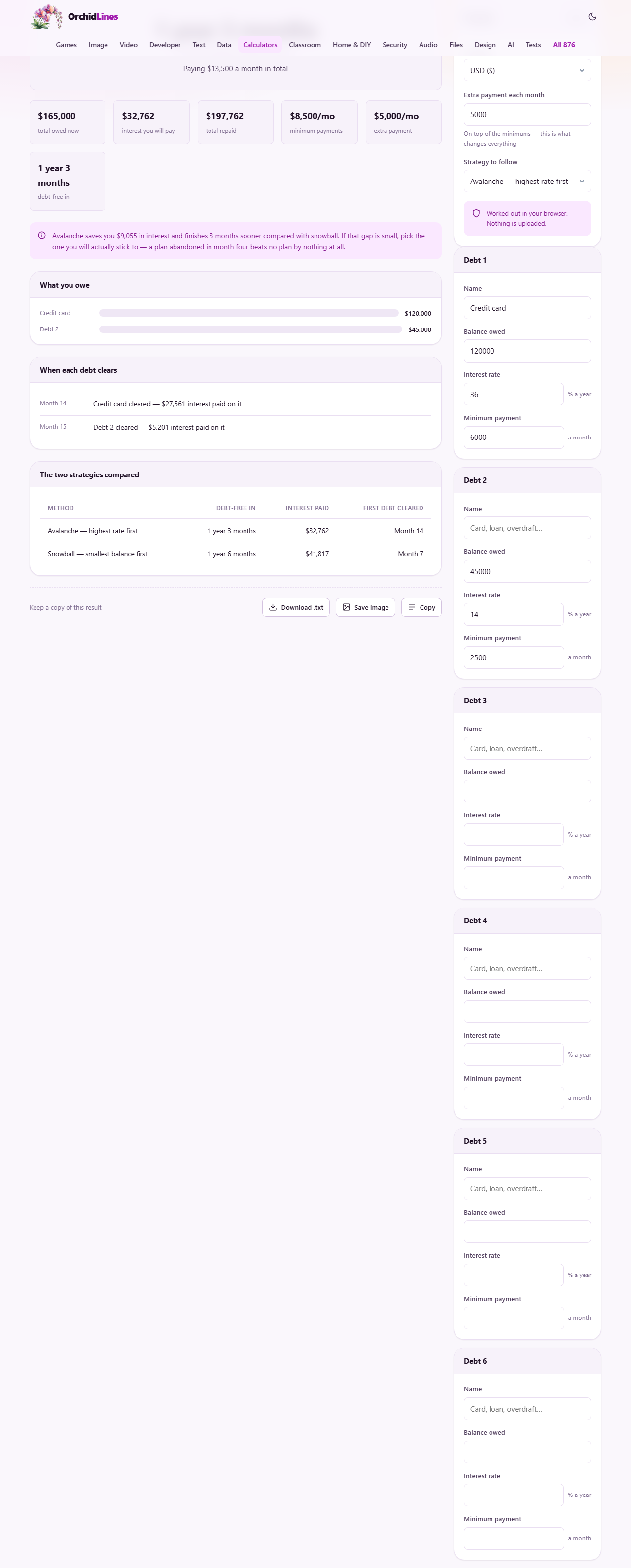Click the Debt 2 balance bar

click(x=251, y=329)
